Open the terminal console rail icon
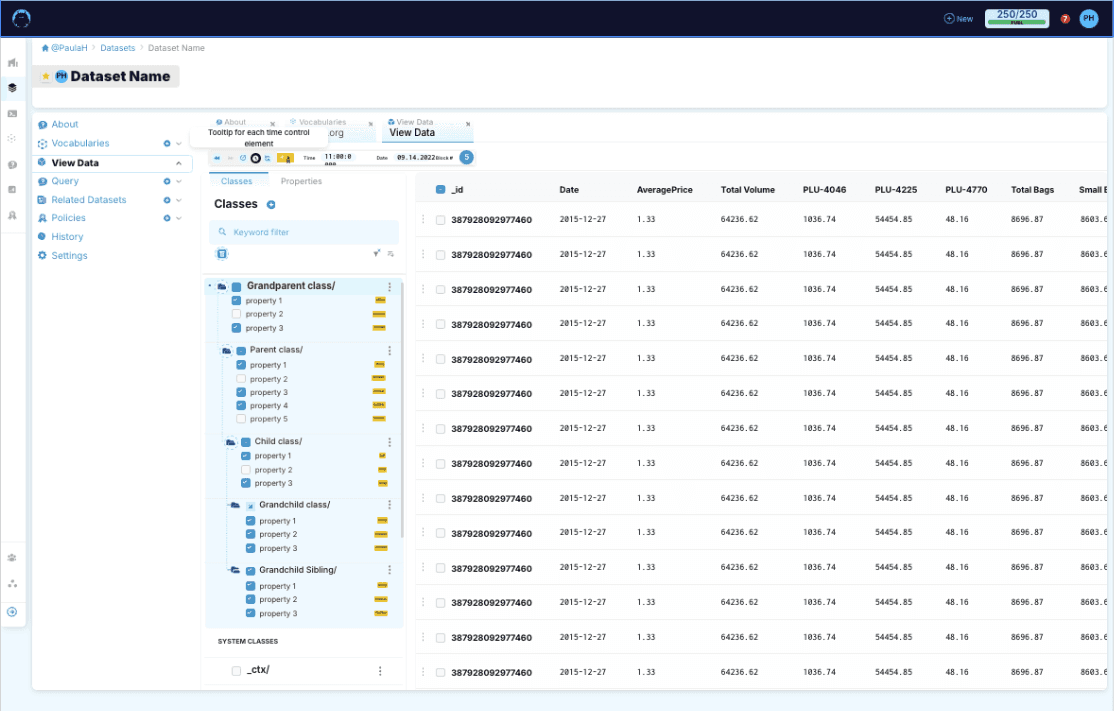 pos(12,114)
